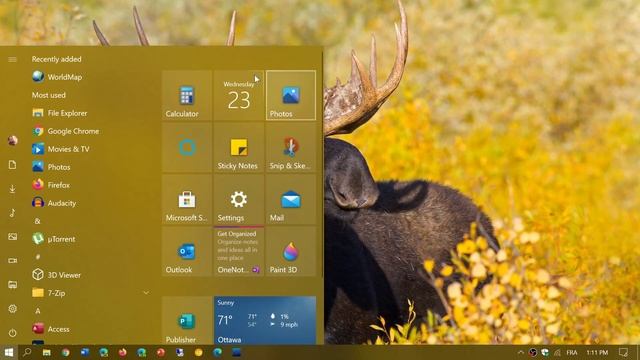Screen dimensions: 640x360
Task: Open the Calculator tile
Action: (187, 95)
